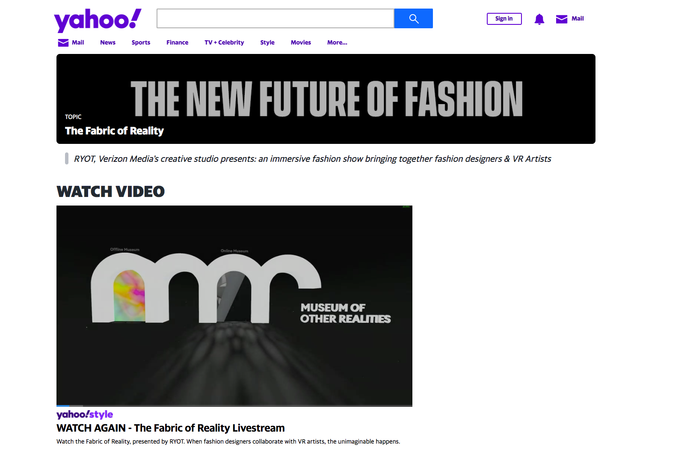
Task: Go to the News section
Action: click(x=108, y=43)
